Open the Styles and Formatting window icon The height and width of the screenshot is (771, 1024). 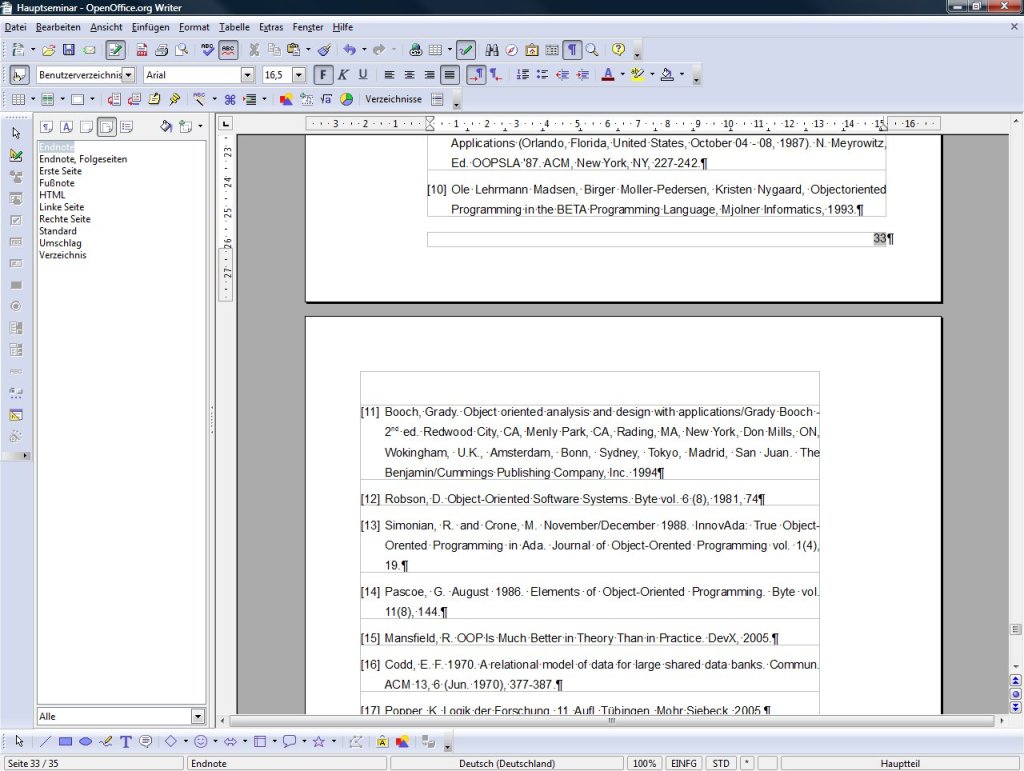[19, 75]
